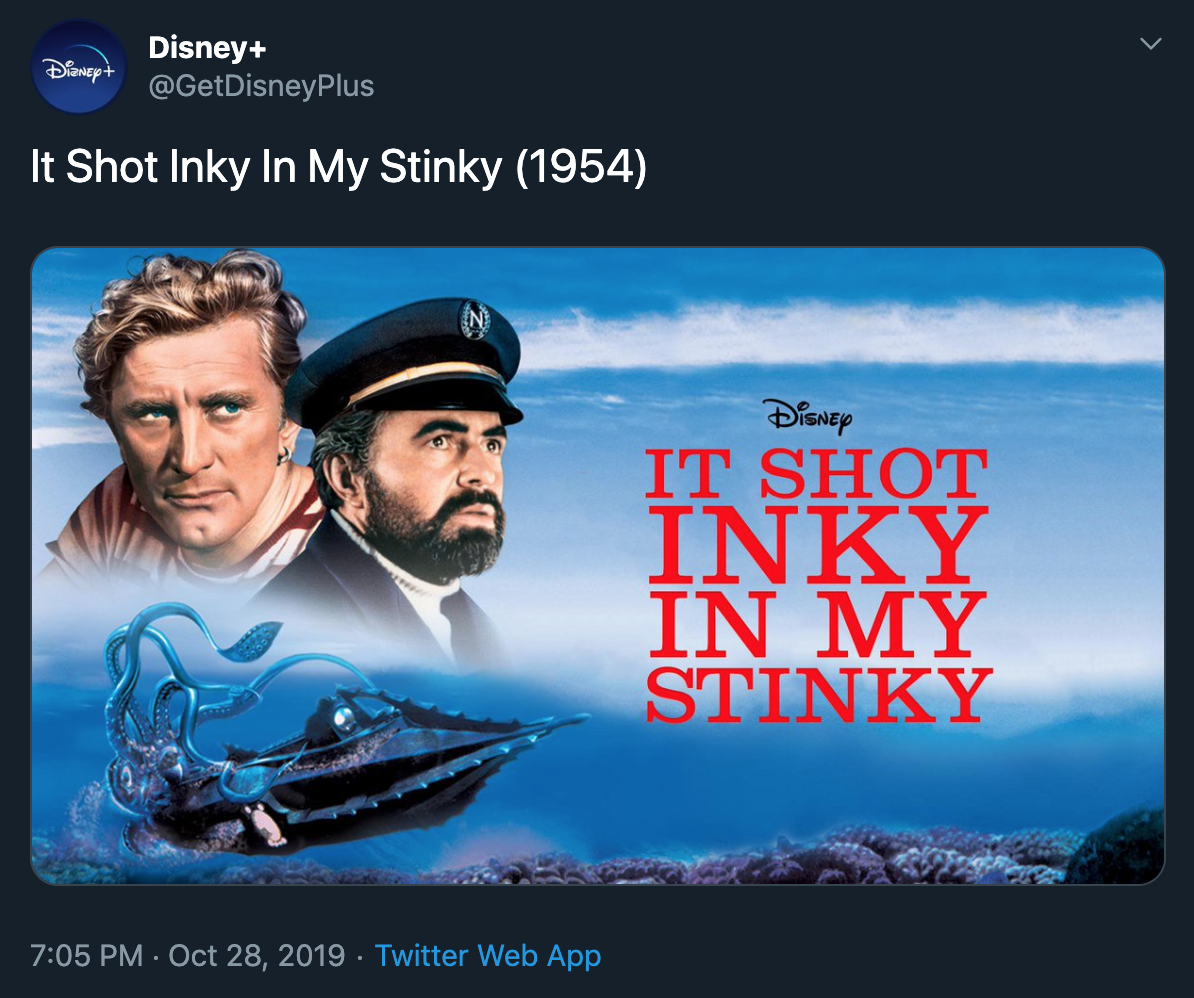This screenshot has width=1194, height=998.
Task: Expand the tweet options chevron
Action: (1151, 44)
